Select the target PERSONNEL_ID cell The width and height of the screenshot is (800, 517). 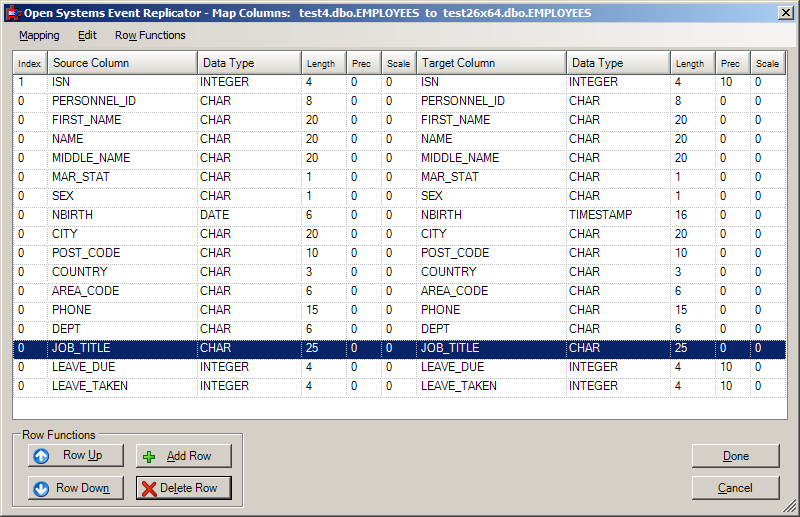(491, 101)
